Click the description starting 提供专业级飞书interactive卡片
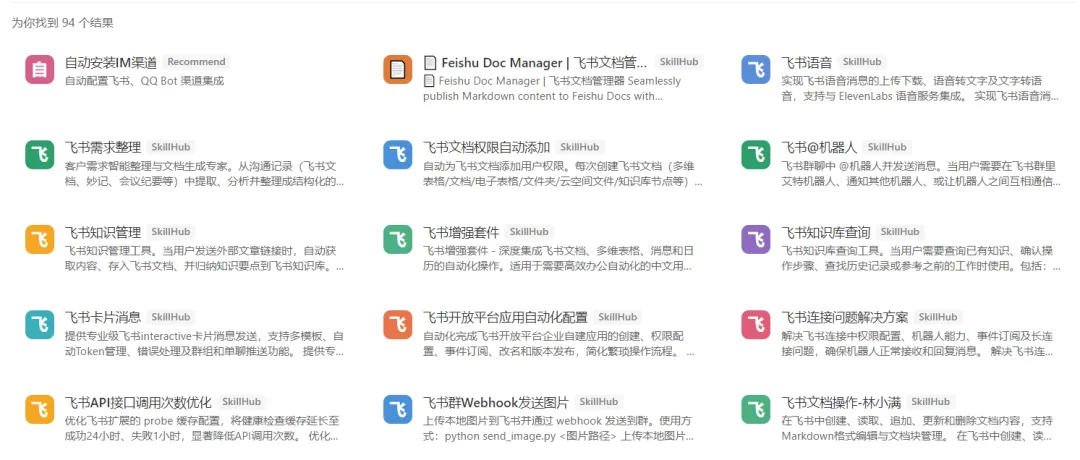The image size is (1080, 460). click(x=204, y=344)
